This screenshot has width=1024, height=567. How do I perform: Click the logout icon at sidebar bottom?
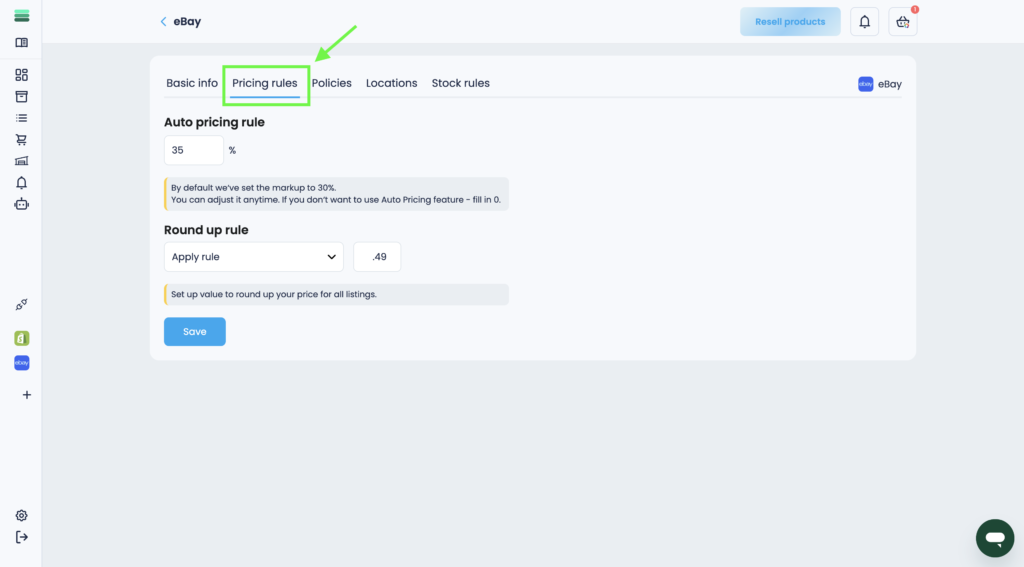click(21, 537)
